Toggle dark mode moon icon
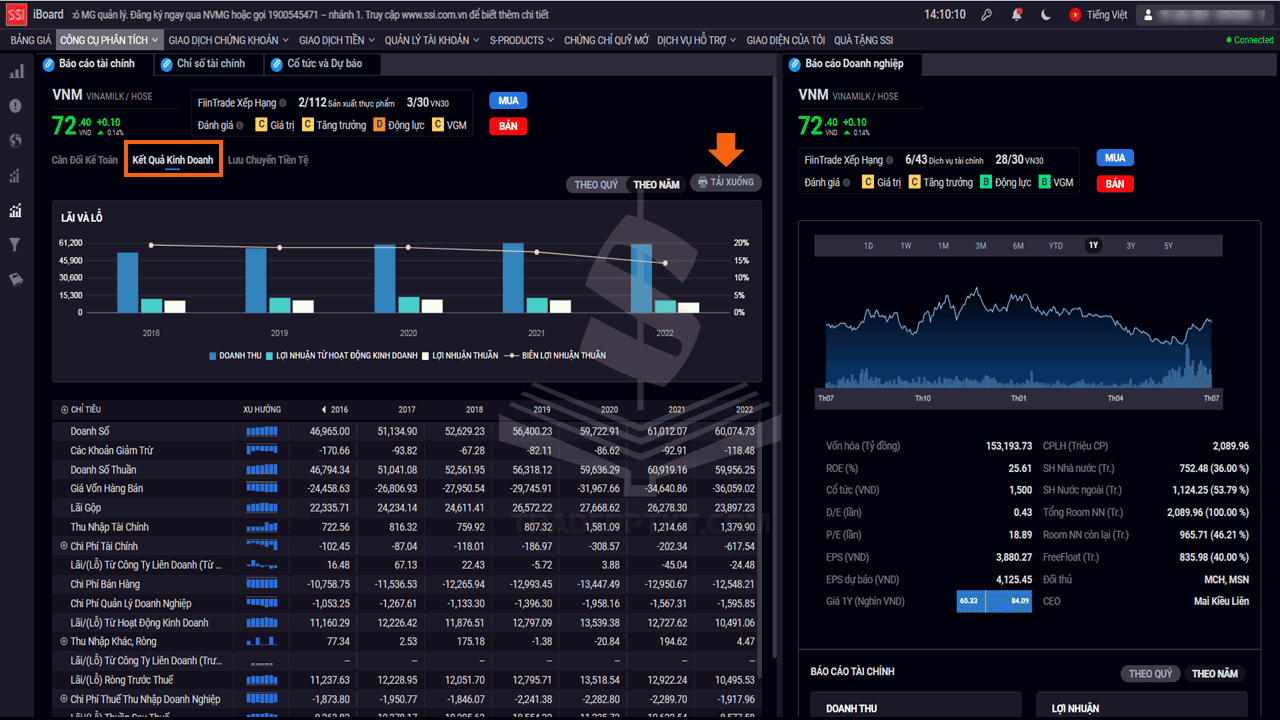Viewport: 1280px width, 720px height. coord(1046,15)
